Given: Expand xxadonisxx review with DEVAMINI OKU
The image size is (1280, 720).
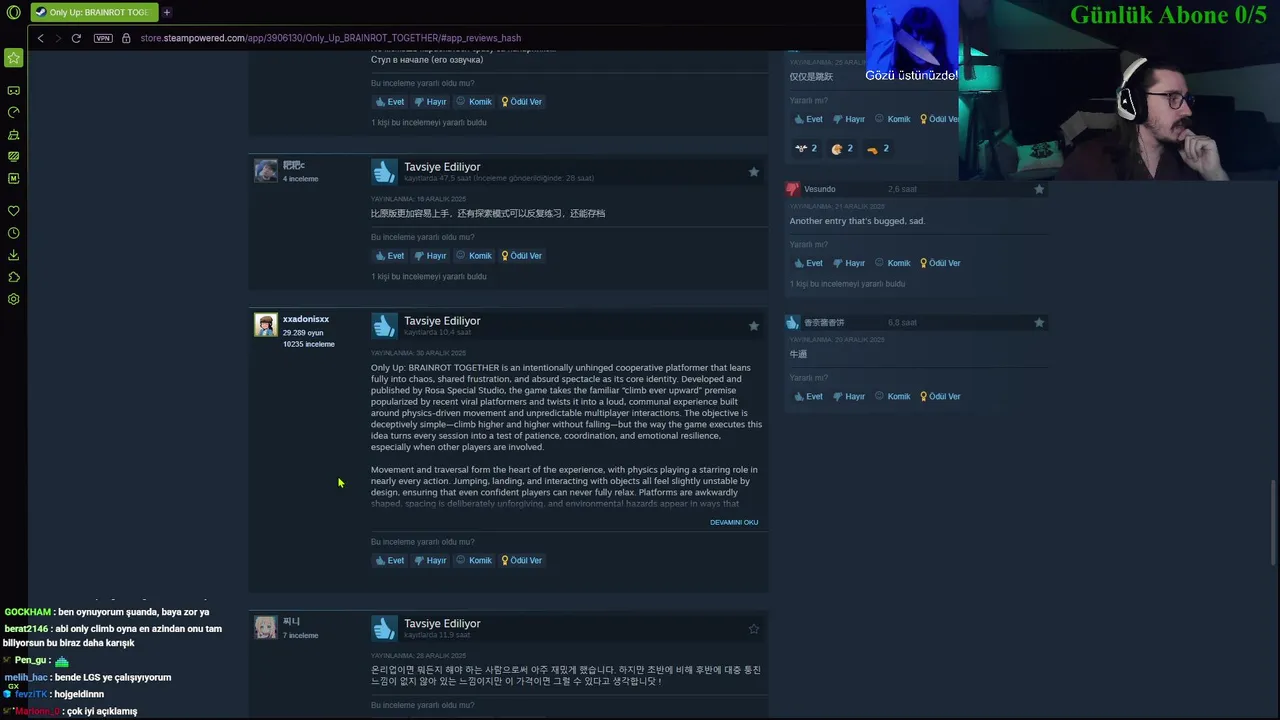Looking at the screenshot, I should click(734, 522).
